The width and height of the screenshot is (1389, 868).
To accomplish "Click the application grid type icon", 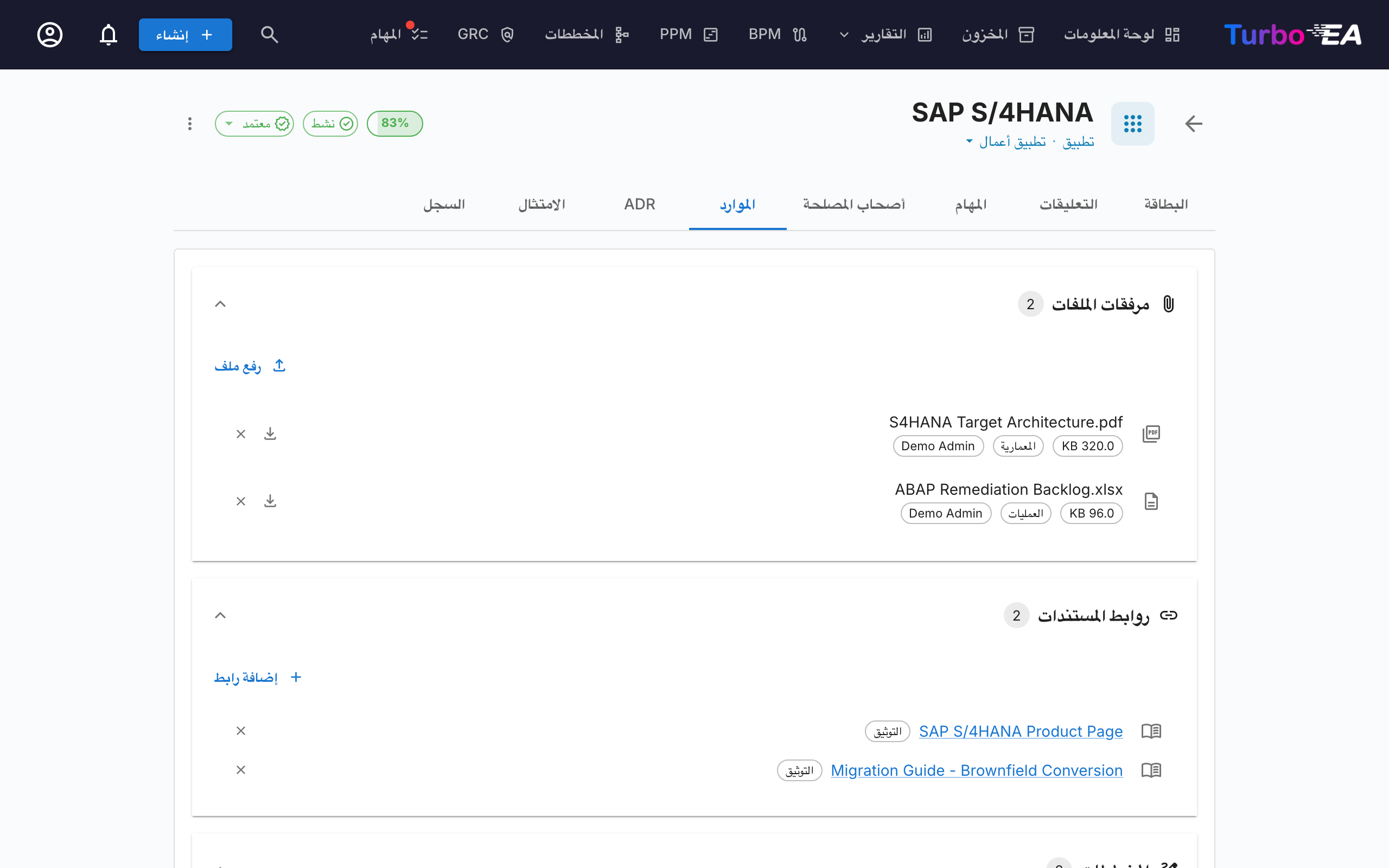I will click(x=1132, y=124).
